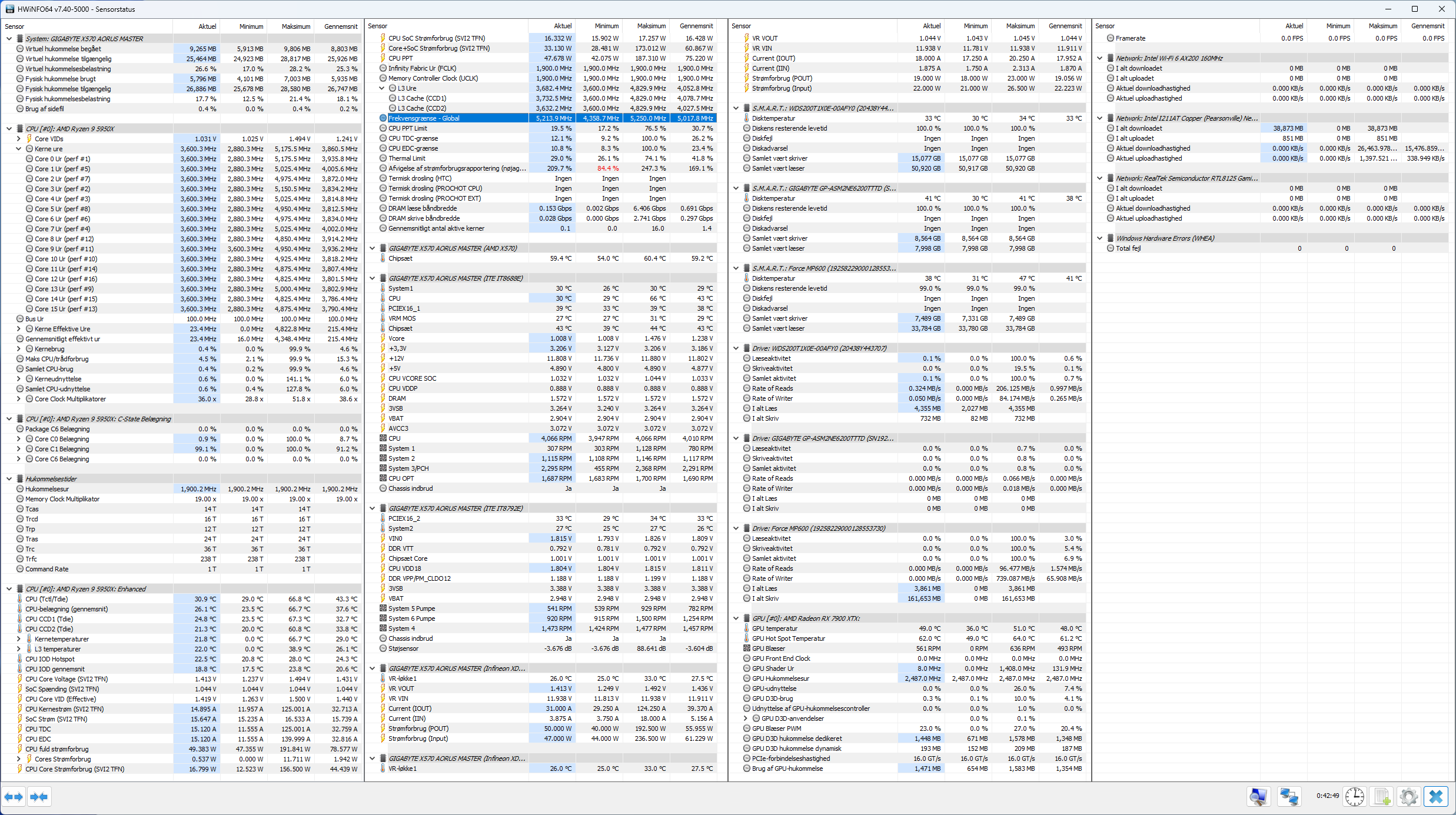Click lightning icon beside CPU PPT
Image resolution: width=1456 pixels, height=815 pixels.
383,58
